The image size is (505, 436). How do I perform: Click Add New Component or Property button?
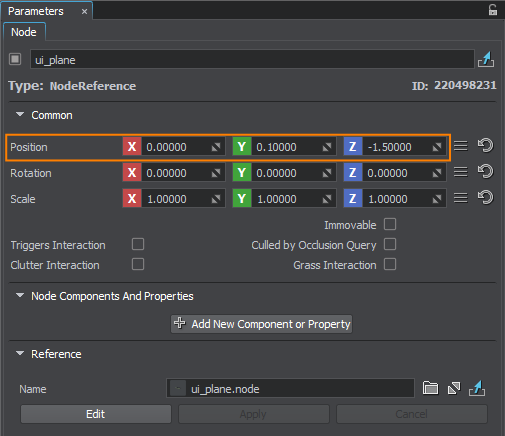pos(262,324)
